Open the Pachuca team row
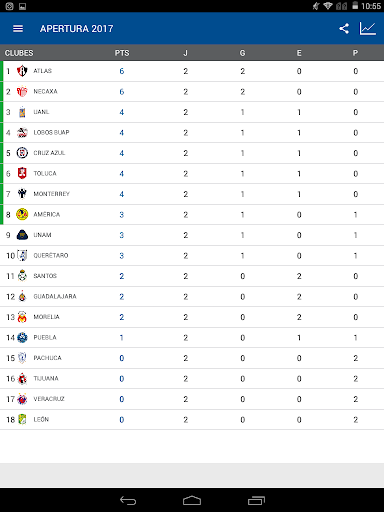Image resolution: width=384 pixels, height=512 pixels. 192,358
